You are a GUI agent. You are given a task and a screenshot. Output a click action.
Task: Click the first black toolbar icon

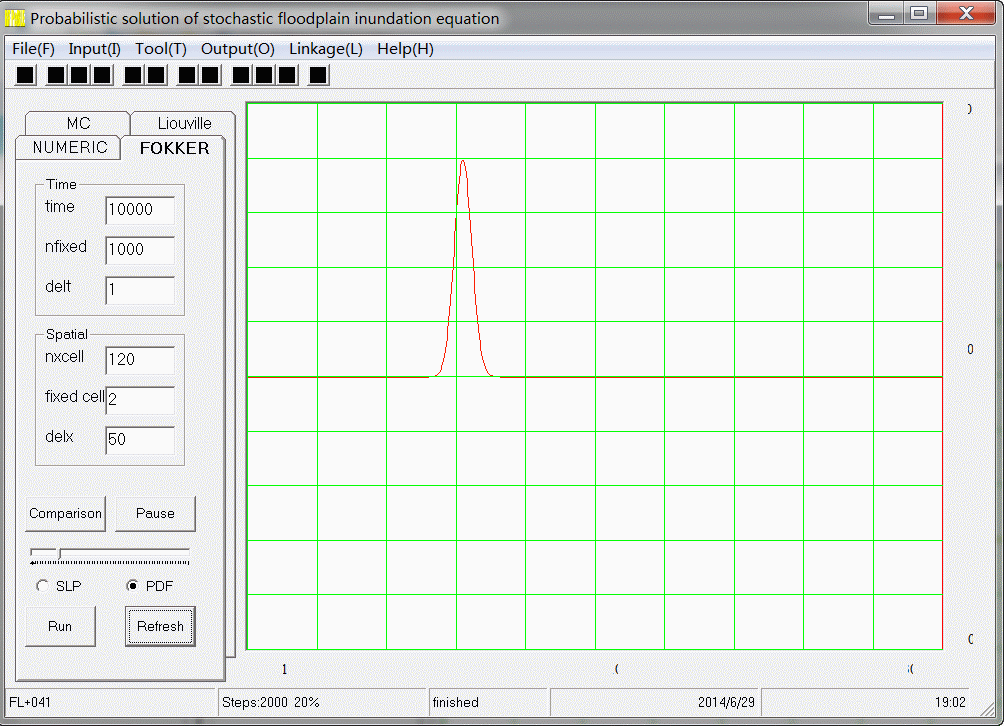click(x=26, y=75)
